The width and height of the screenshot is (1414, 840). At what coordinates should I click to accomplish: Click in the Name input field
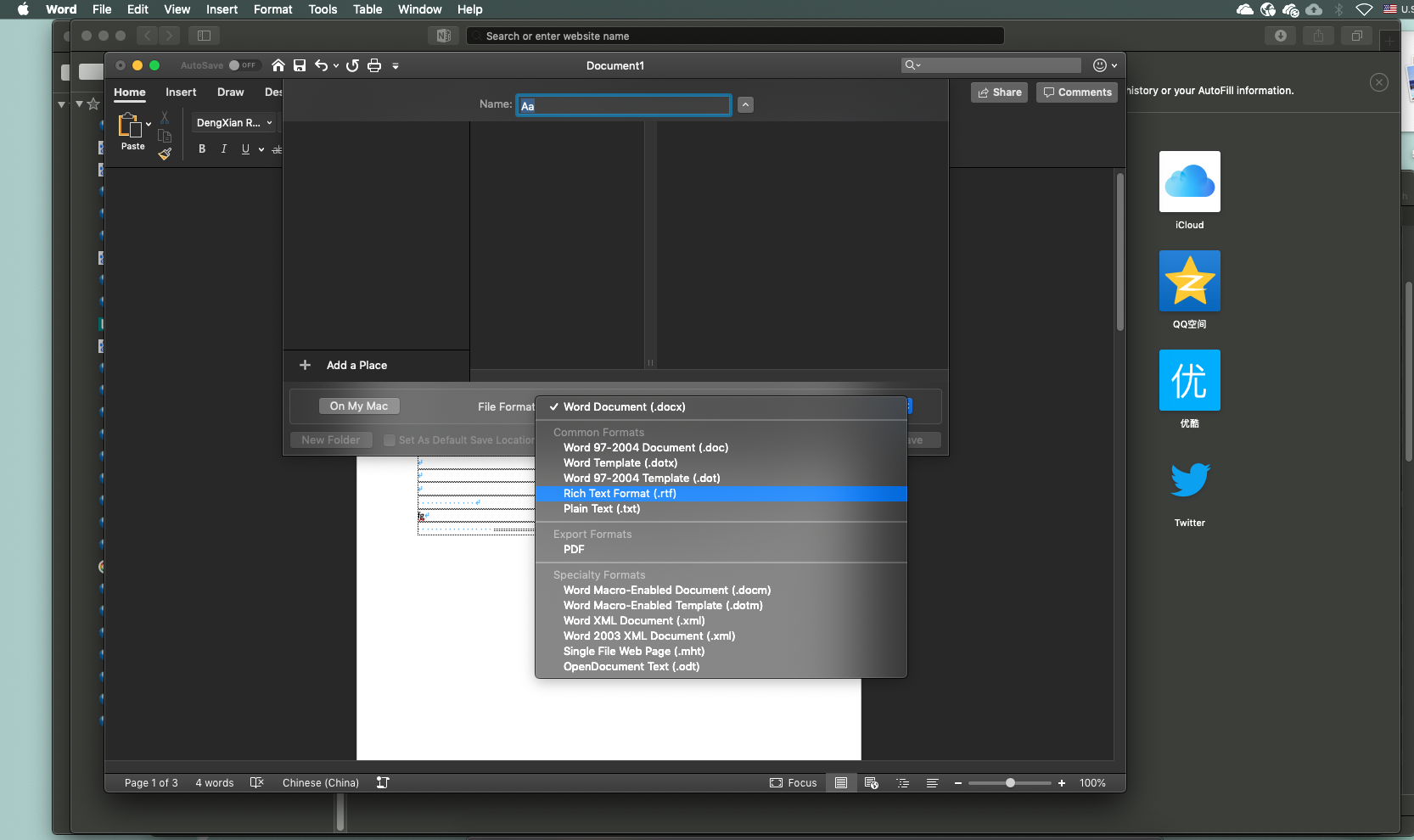[x=624, y=105]
